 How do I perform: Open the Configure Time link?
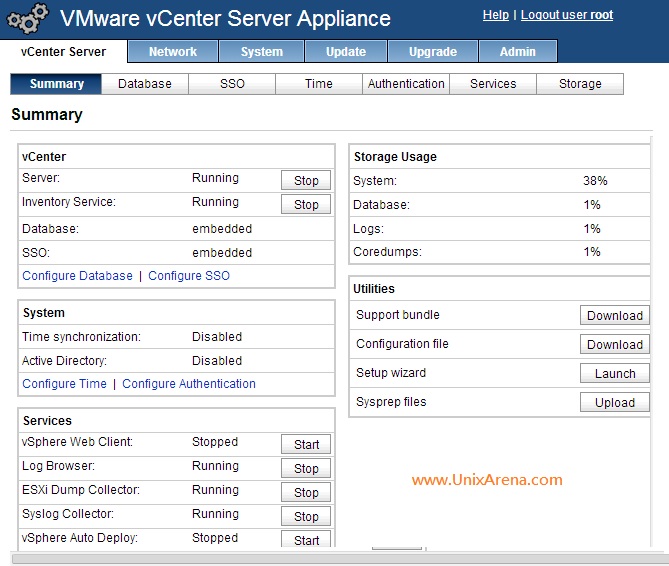tap(64, 383)
